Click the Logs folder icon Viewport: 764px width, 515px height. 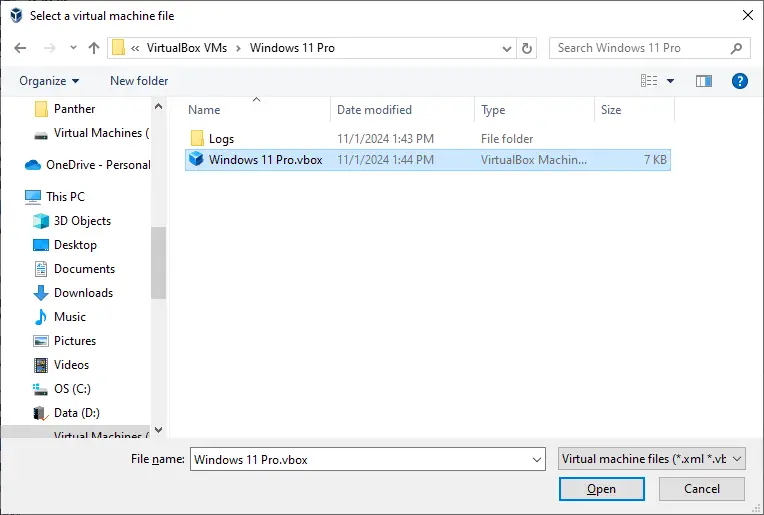tap(197, 138)
